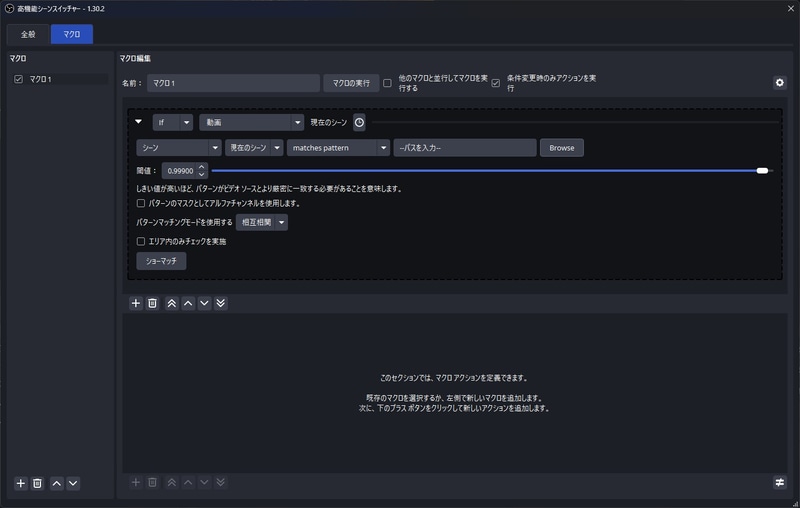The height and width of the screenshot is (508, 800).
Task: Toggle the マクロ1 enabled checkbox
Action: point(19,79)
